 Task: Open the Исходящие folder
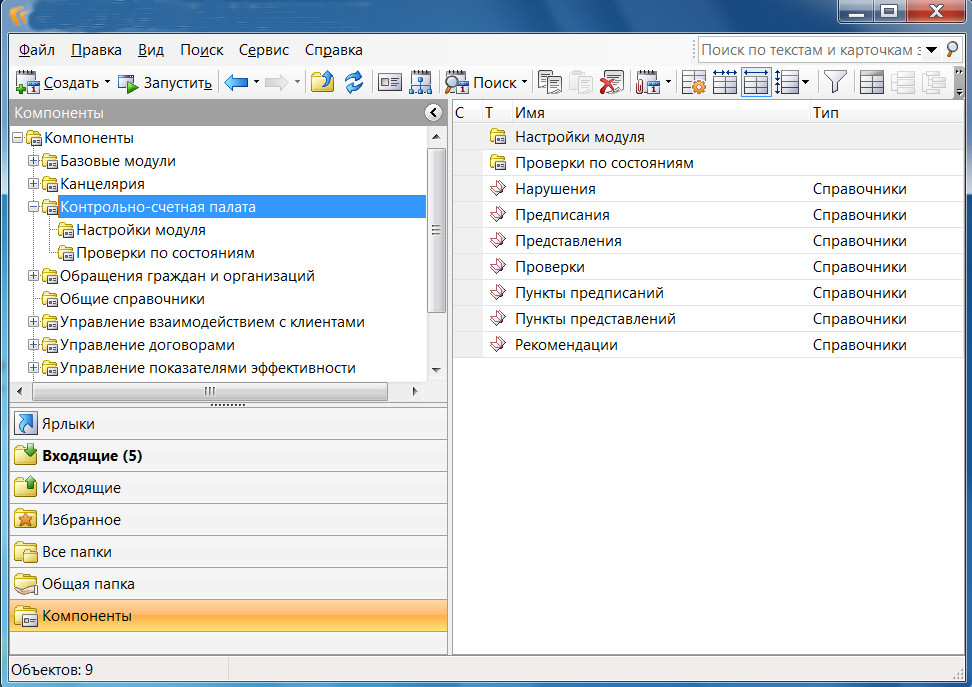[228, 488]
